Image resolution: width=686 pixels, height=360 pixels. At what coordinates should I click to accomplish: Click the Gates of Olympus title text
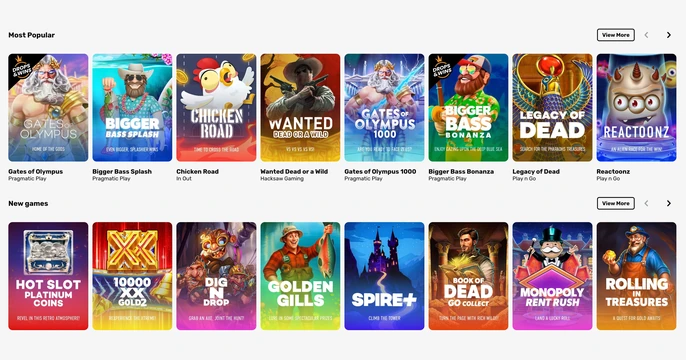click(35, 171)
